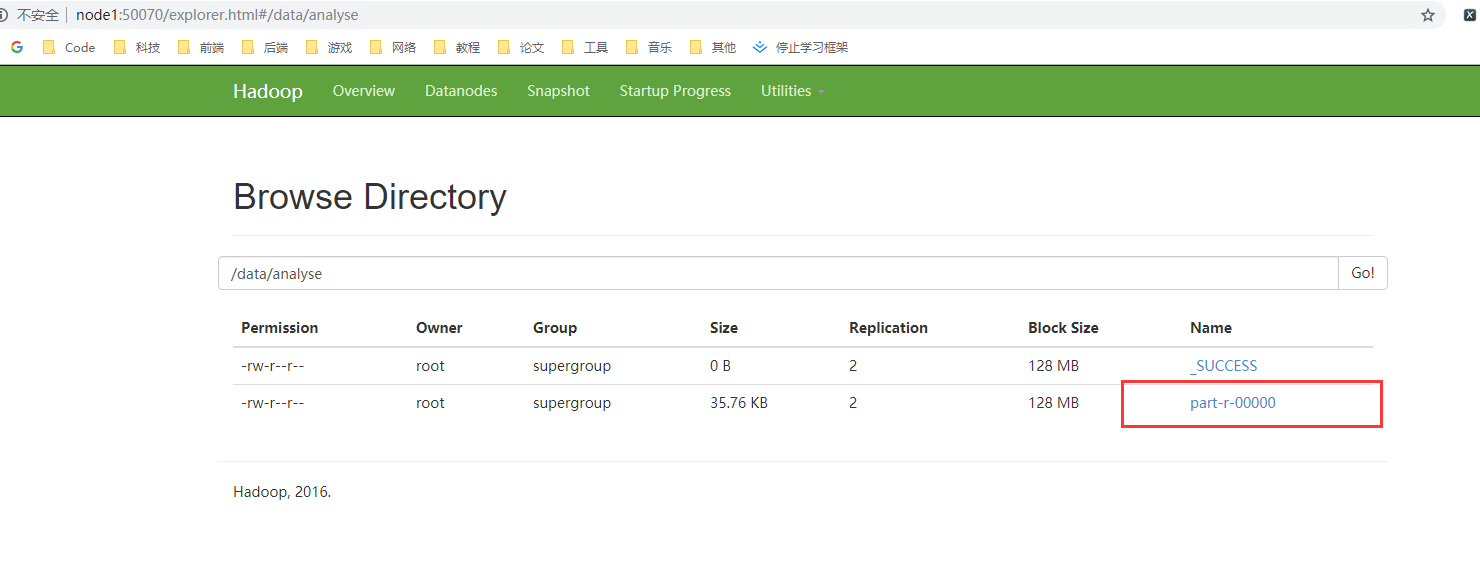Open the part-r-00000 file link
This screenshot has height=582, width=1480.
pos(1233,403)
